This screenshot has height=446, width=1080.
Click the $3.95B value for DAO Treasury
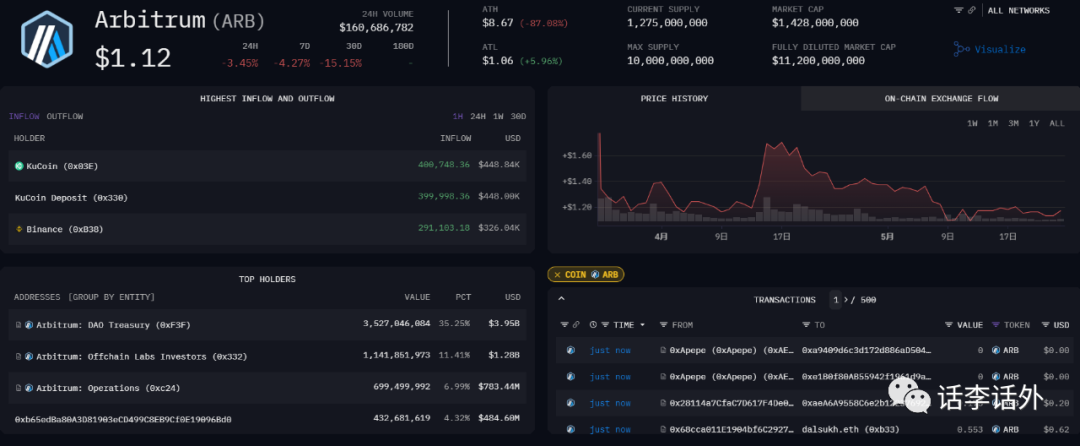[x=504, y=324]
